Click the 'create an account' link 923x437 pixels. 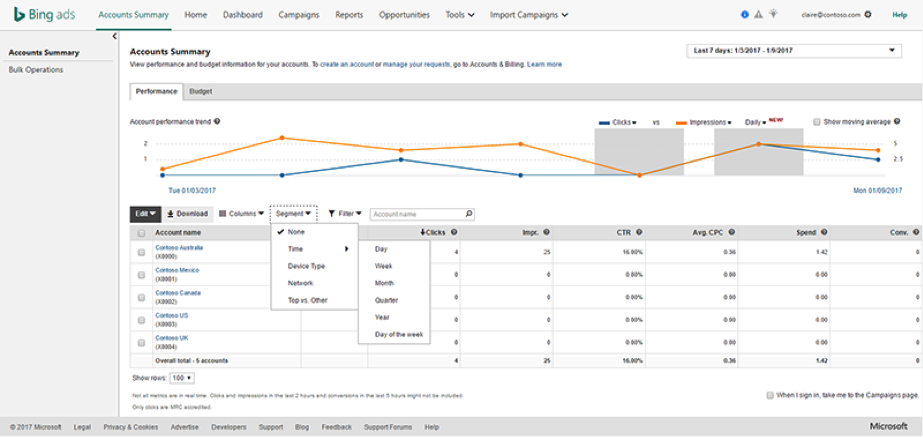tap(347, 64)
